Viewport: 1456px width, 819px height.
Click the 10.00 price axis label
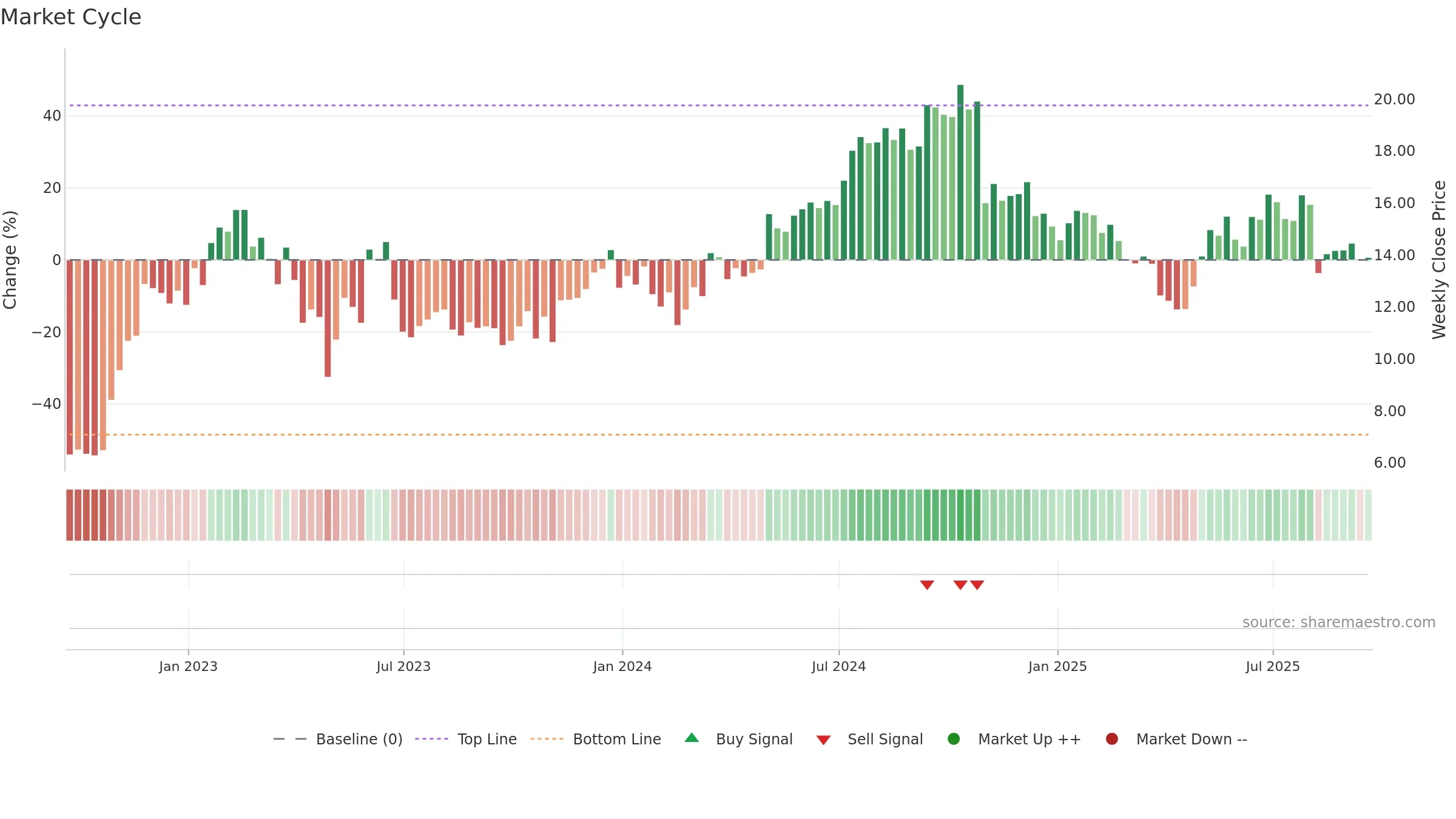(x=1394, y=359)
